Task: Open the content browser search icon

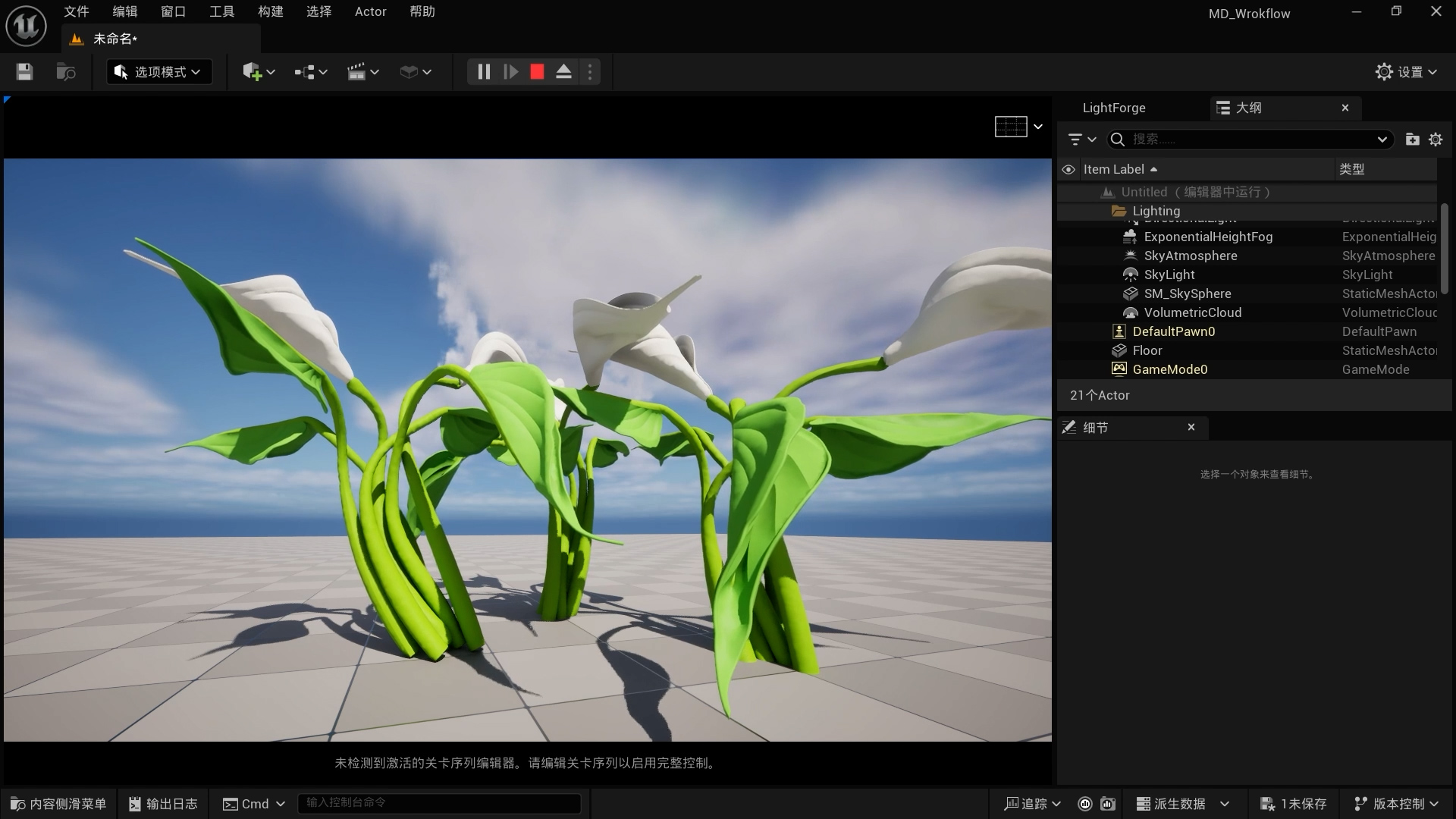Action: point(65,71)
